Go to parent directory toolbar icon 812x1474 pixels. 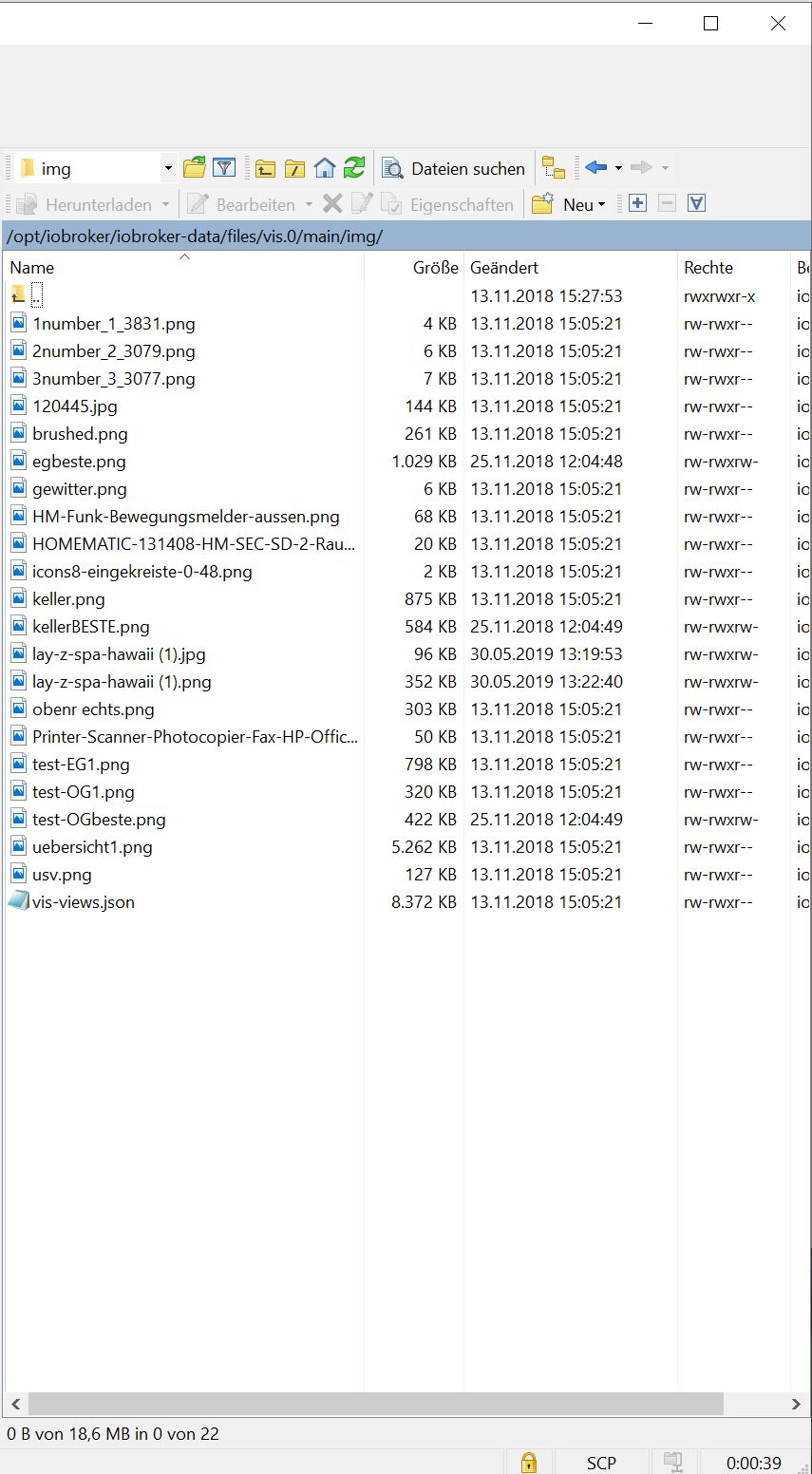coord(266,169)
